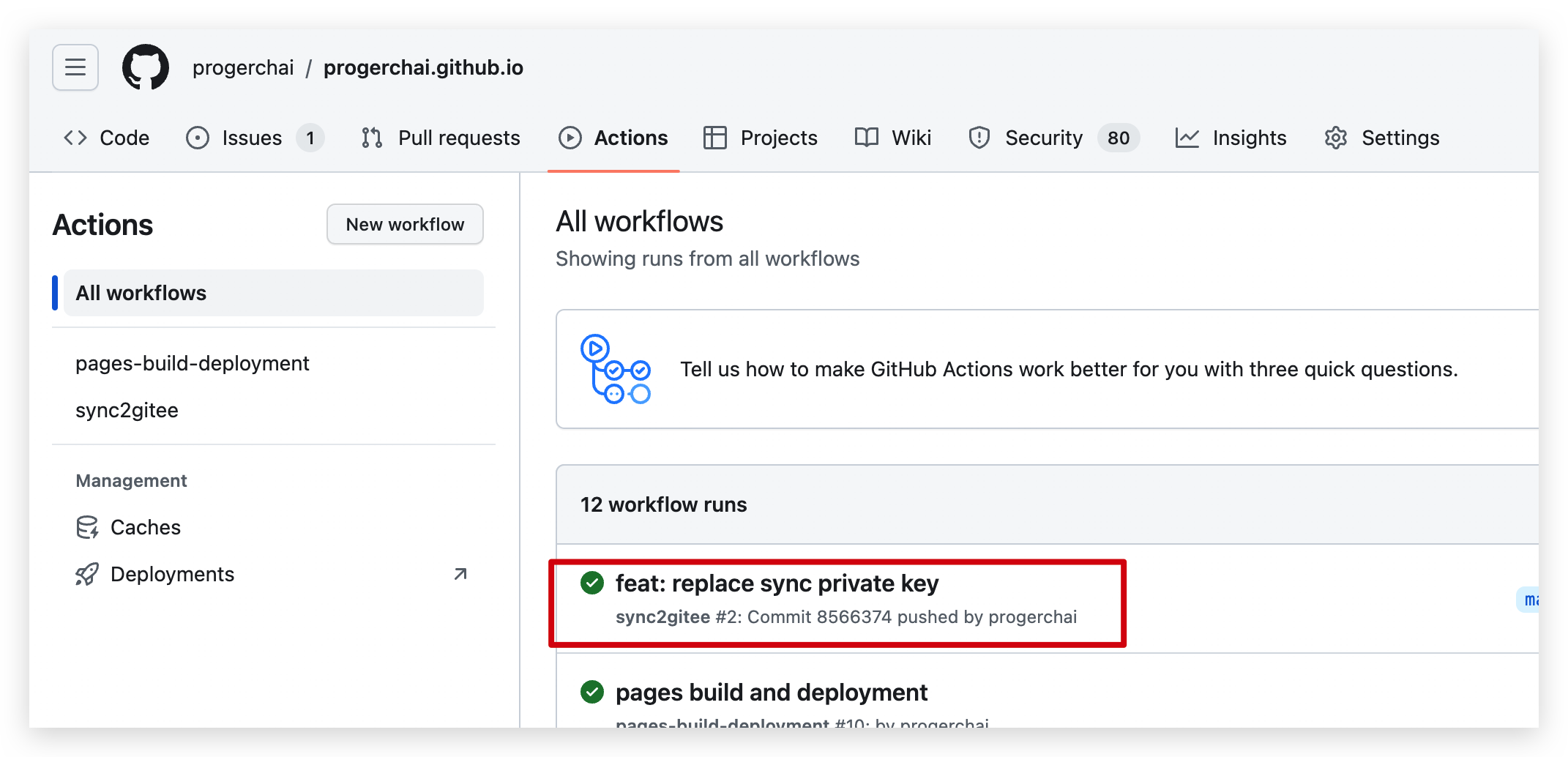Click the Settings gear icon

(1336, 138)
